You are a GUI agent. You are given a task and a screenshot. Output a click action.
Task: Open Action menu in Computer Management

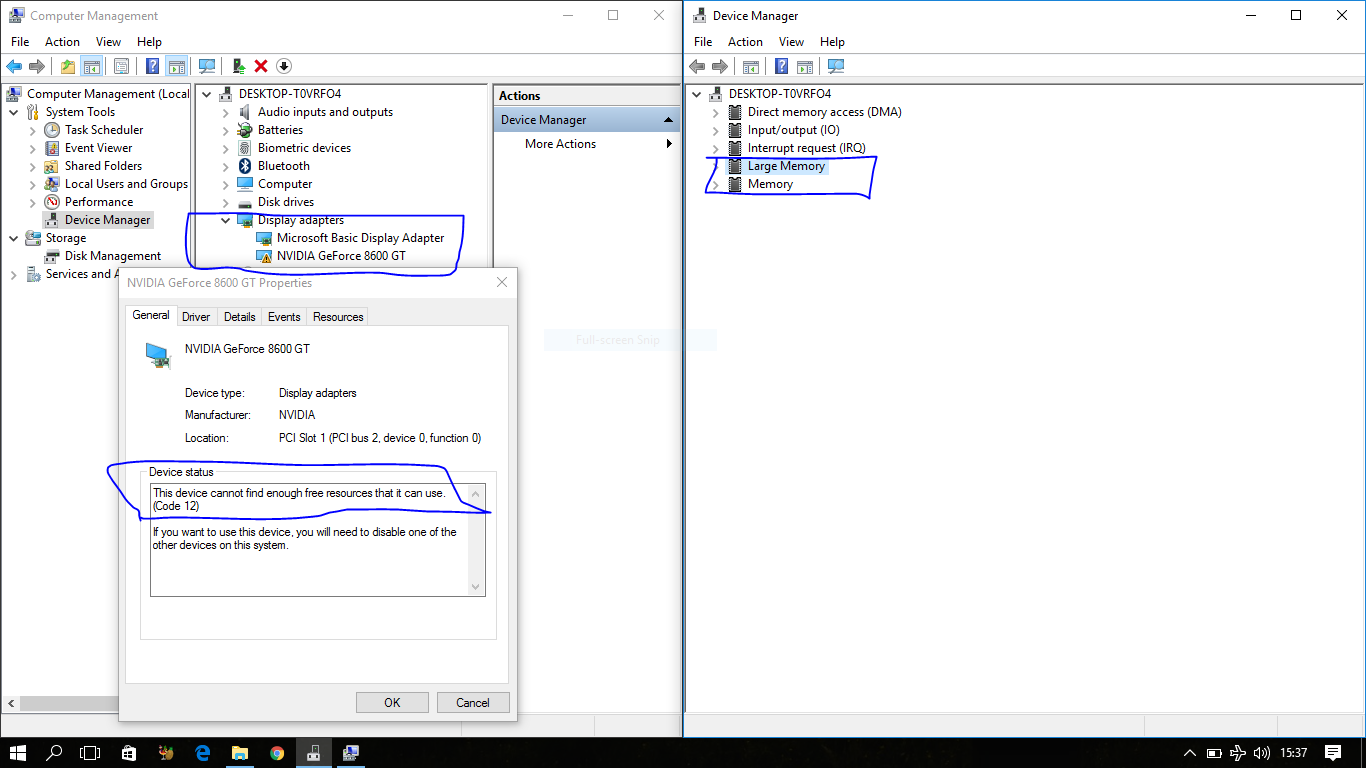[x=62, y=42]
